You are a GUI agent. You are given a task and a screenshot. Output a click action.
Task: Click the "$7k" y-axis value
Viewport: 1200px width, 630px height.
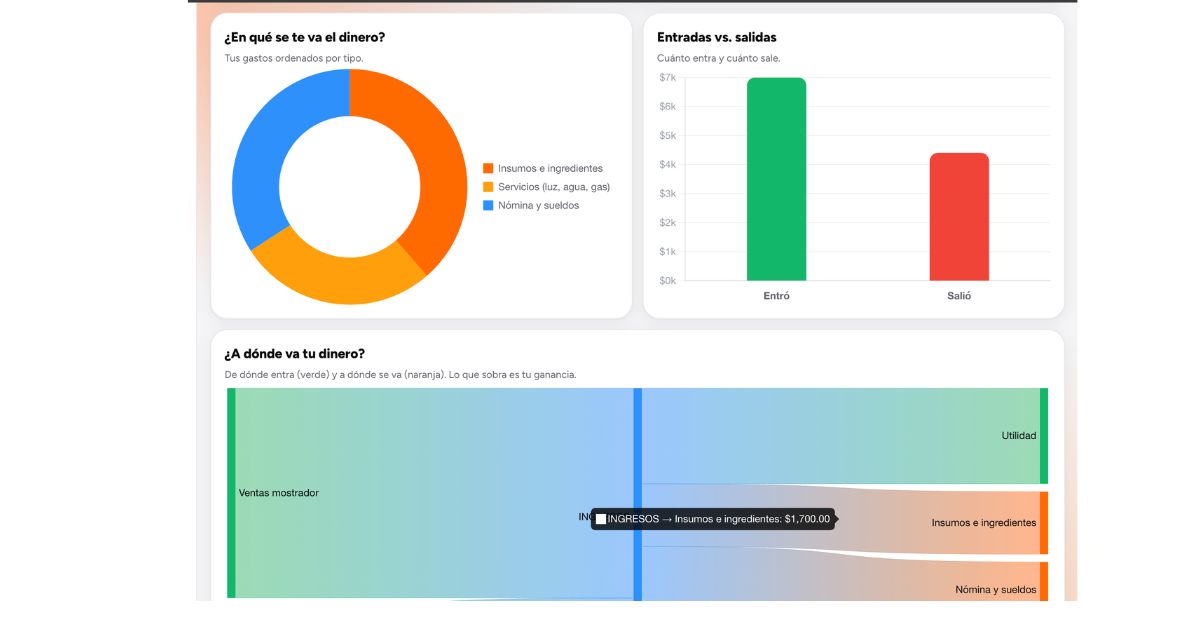coord(667,78)
